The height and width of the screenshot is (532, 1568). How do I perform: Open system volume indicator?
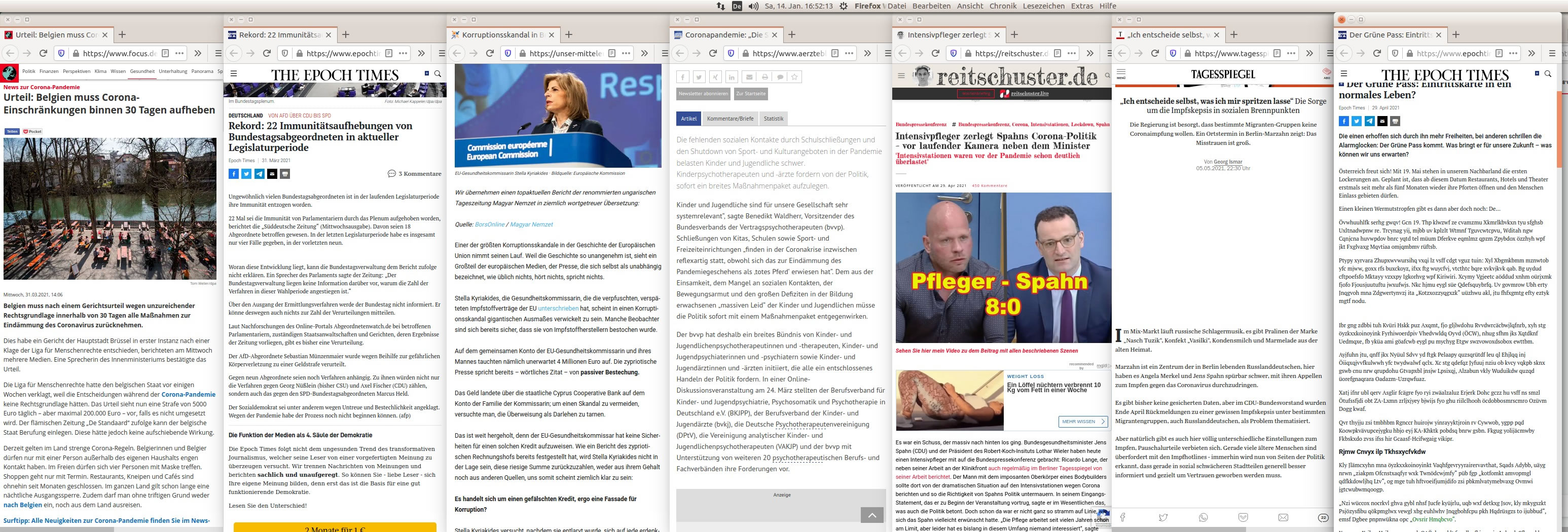tap(753, 6)
